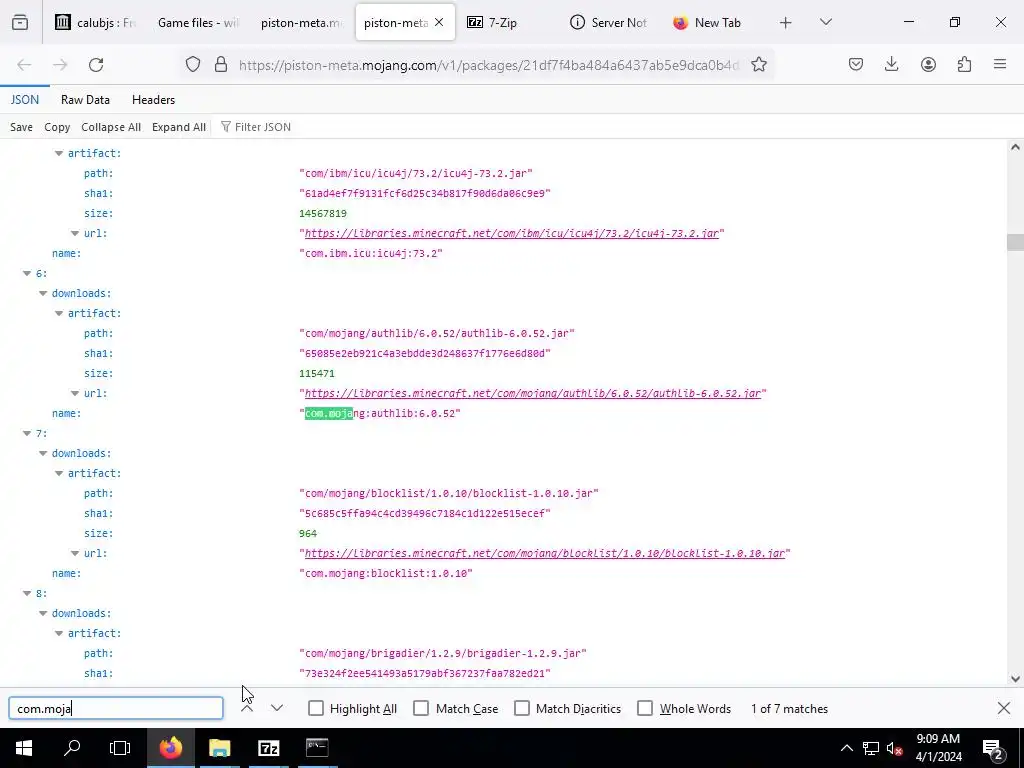Open notification center icon
1024x768 pixels.
point(992,748)
